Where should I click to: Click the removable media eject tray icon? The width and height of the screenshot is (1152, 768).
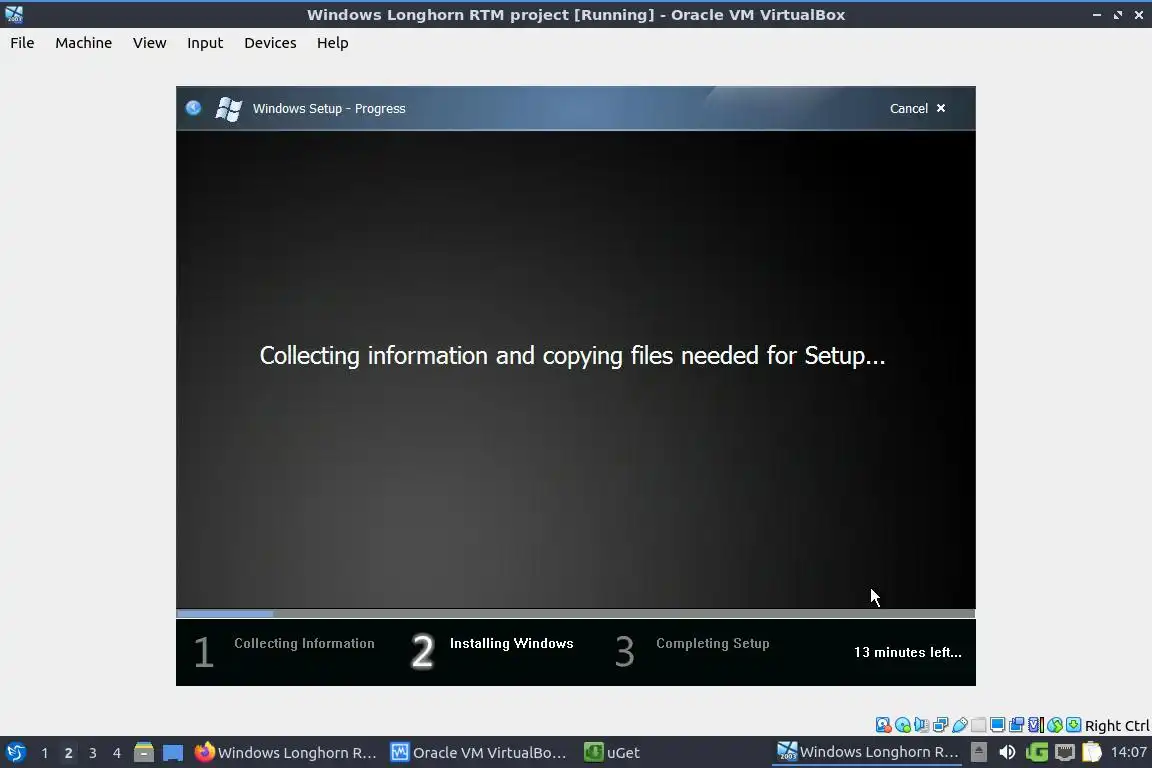click(979, 752)
